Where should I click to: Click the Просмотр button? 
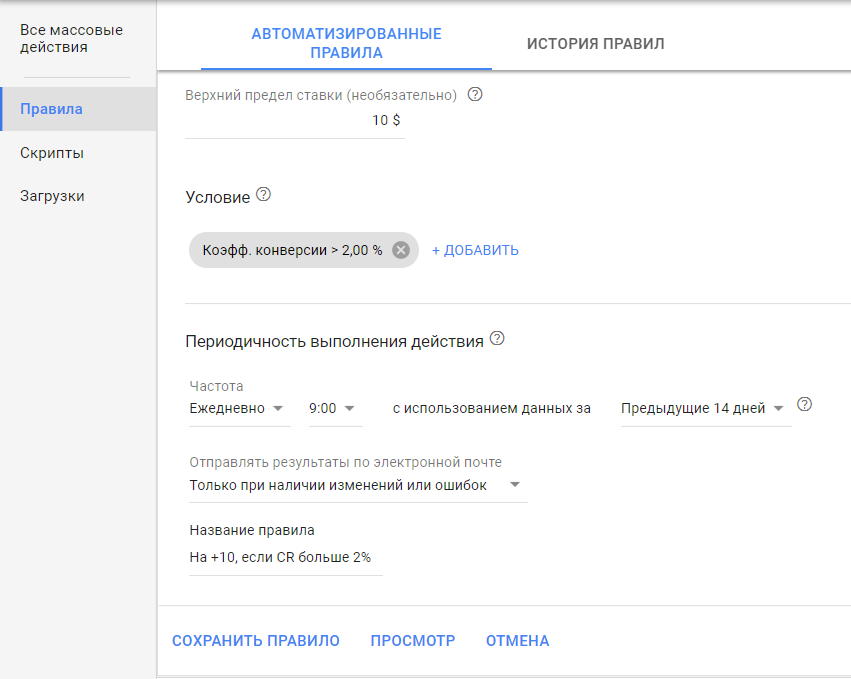[x=412, y=641]
